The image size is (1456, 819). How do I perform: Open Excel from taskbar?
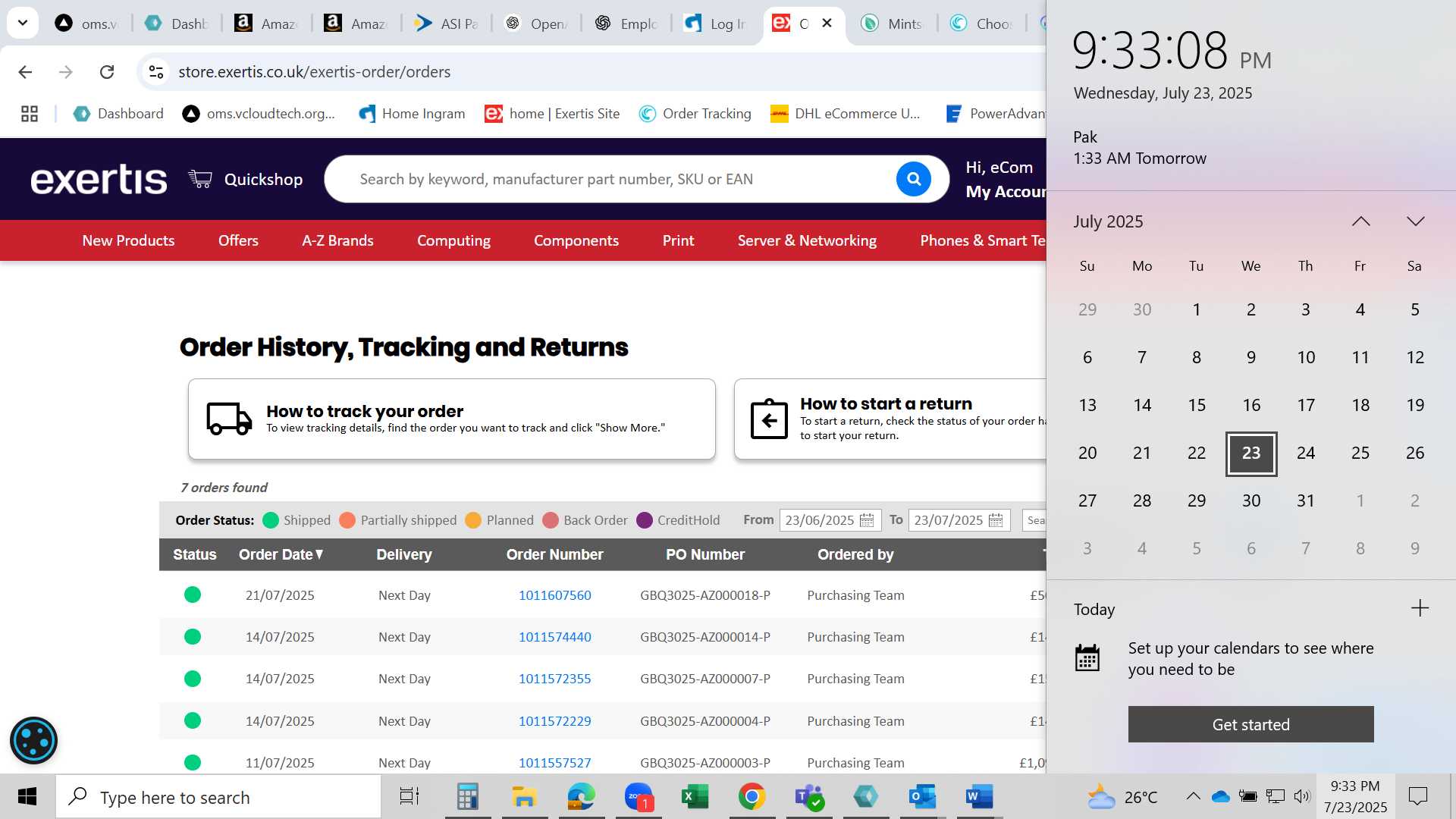(x=695, y=797)
